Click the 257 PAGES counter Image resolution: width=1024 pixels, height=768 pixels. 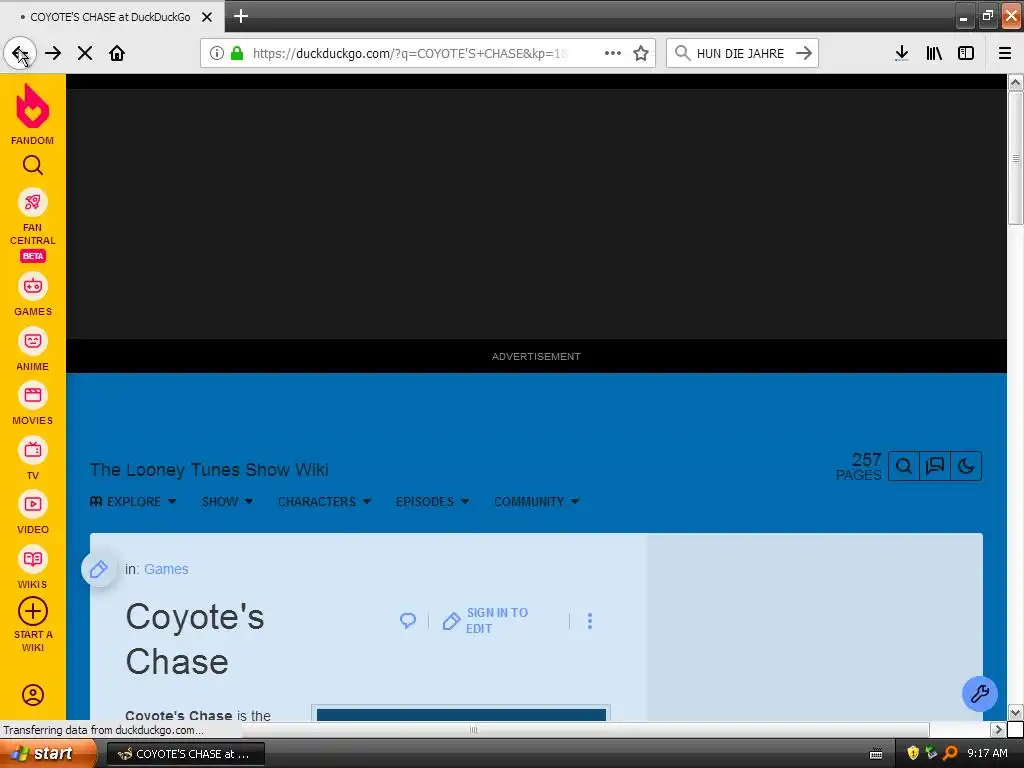click(859, 466)
